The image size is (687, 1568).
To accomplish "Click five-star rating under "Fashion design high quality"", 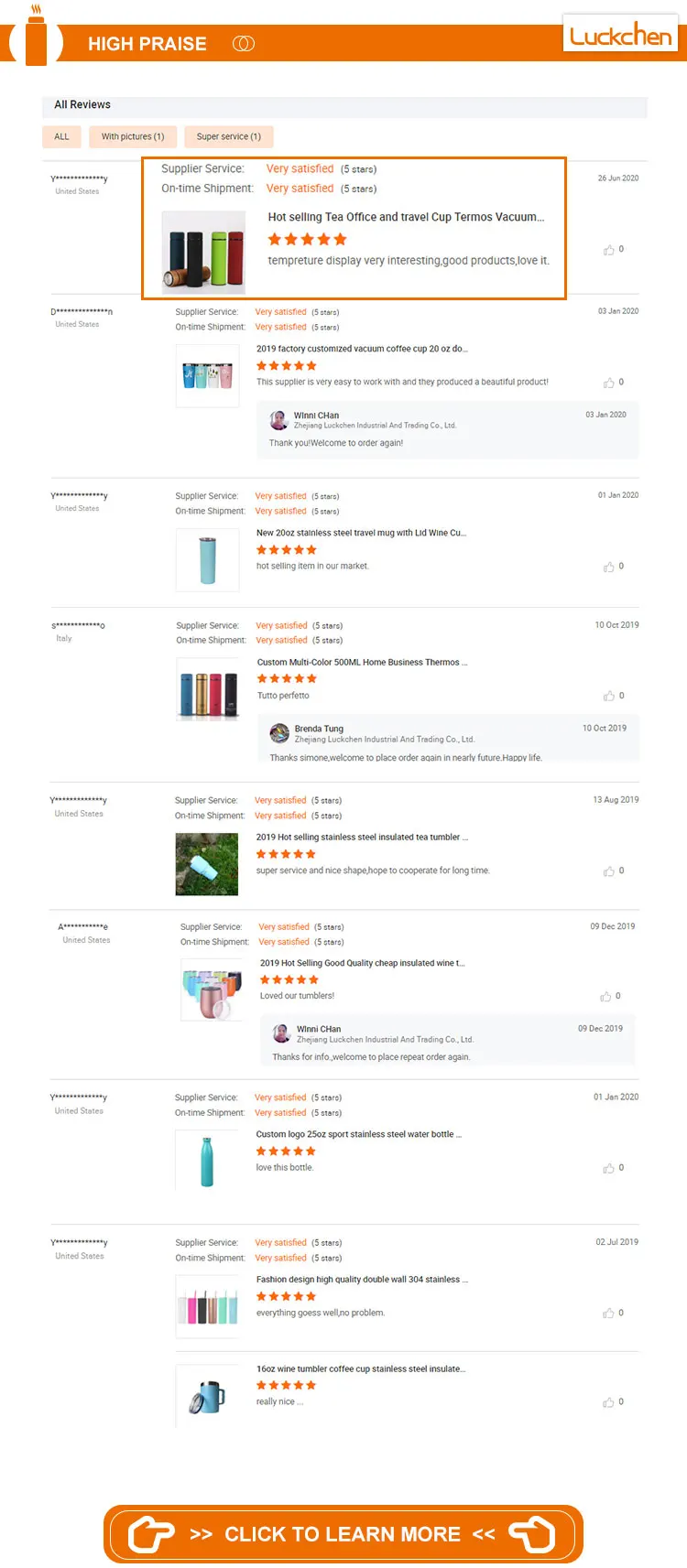I will (x=286, y=1296).
